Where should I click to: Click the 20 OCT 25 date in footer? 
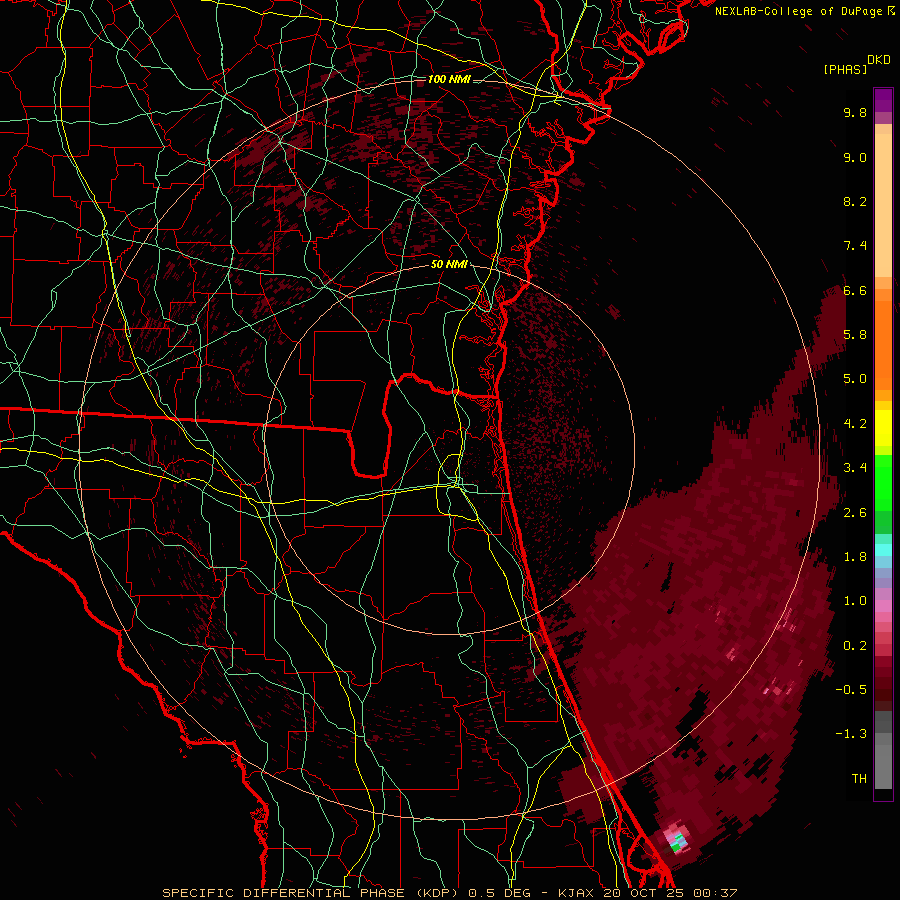643,893
